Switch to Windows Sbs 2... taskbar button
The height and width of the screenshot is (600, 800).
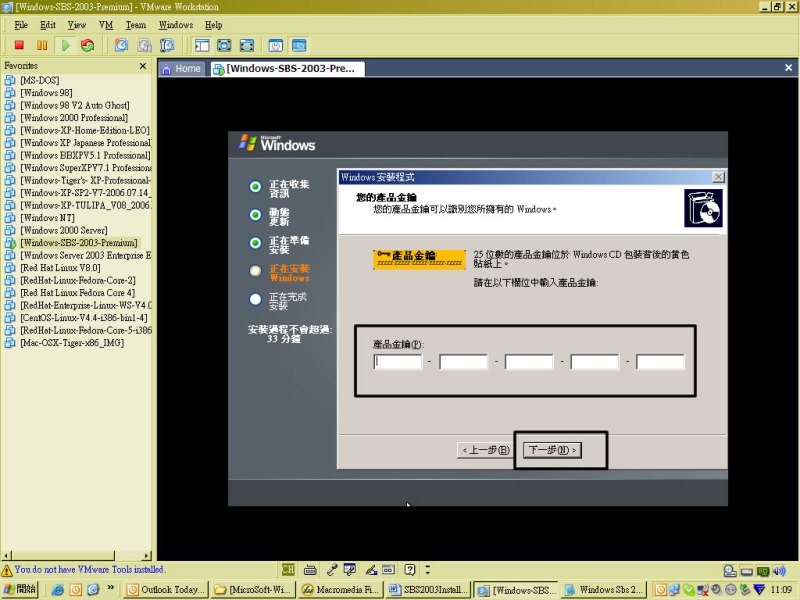604,590
